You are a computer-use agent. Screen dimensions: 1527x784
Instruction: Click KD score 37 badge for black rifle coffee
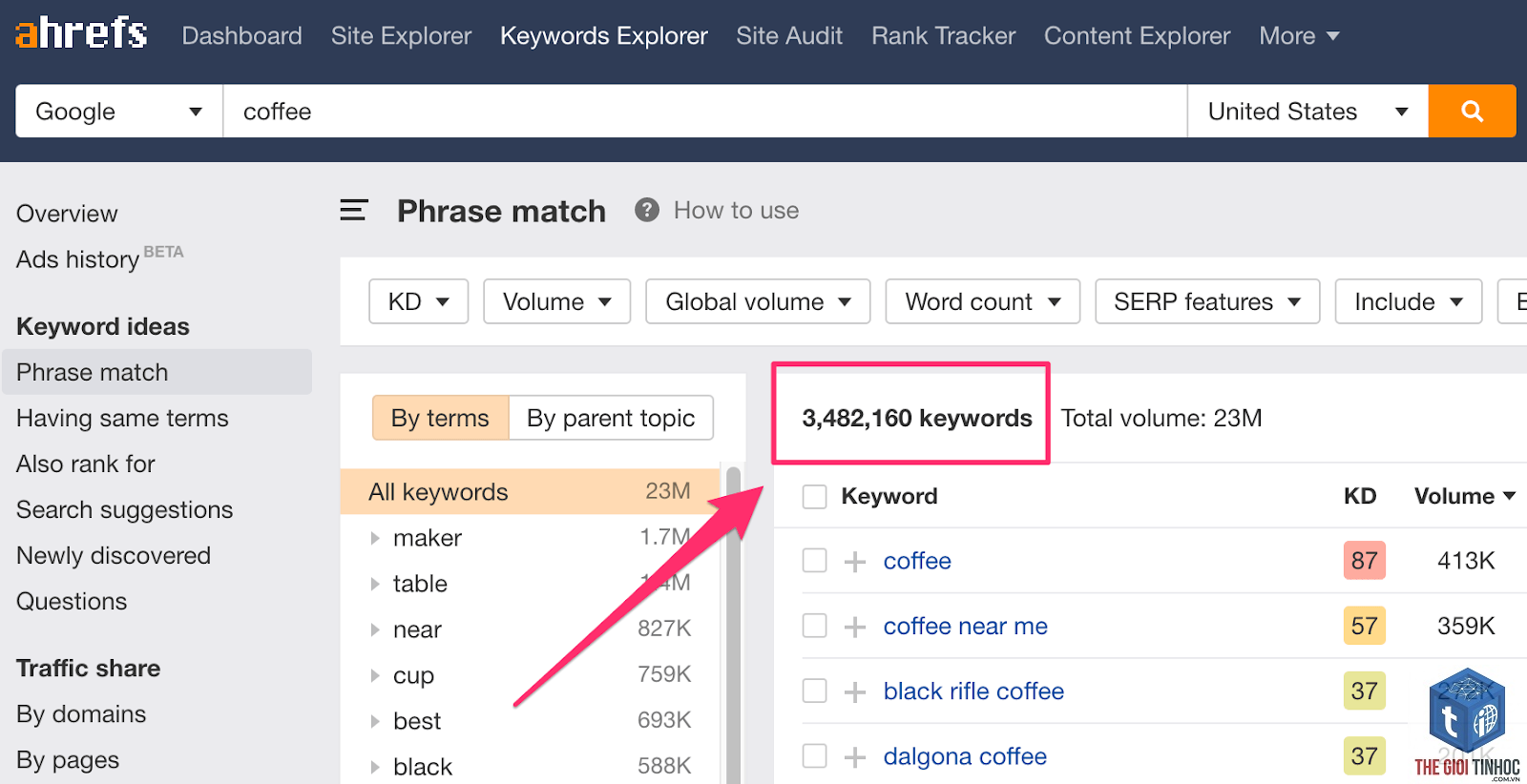(x=1364, y=691)
